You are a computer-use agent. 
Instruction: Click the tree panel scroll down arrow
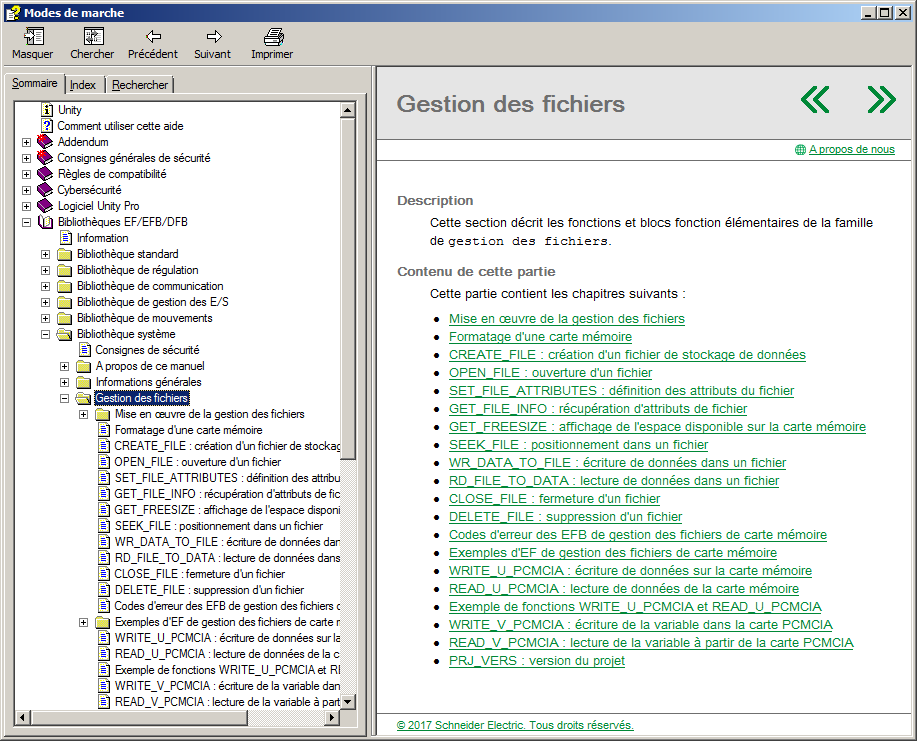click(348, 702)
